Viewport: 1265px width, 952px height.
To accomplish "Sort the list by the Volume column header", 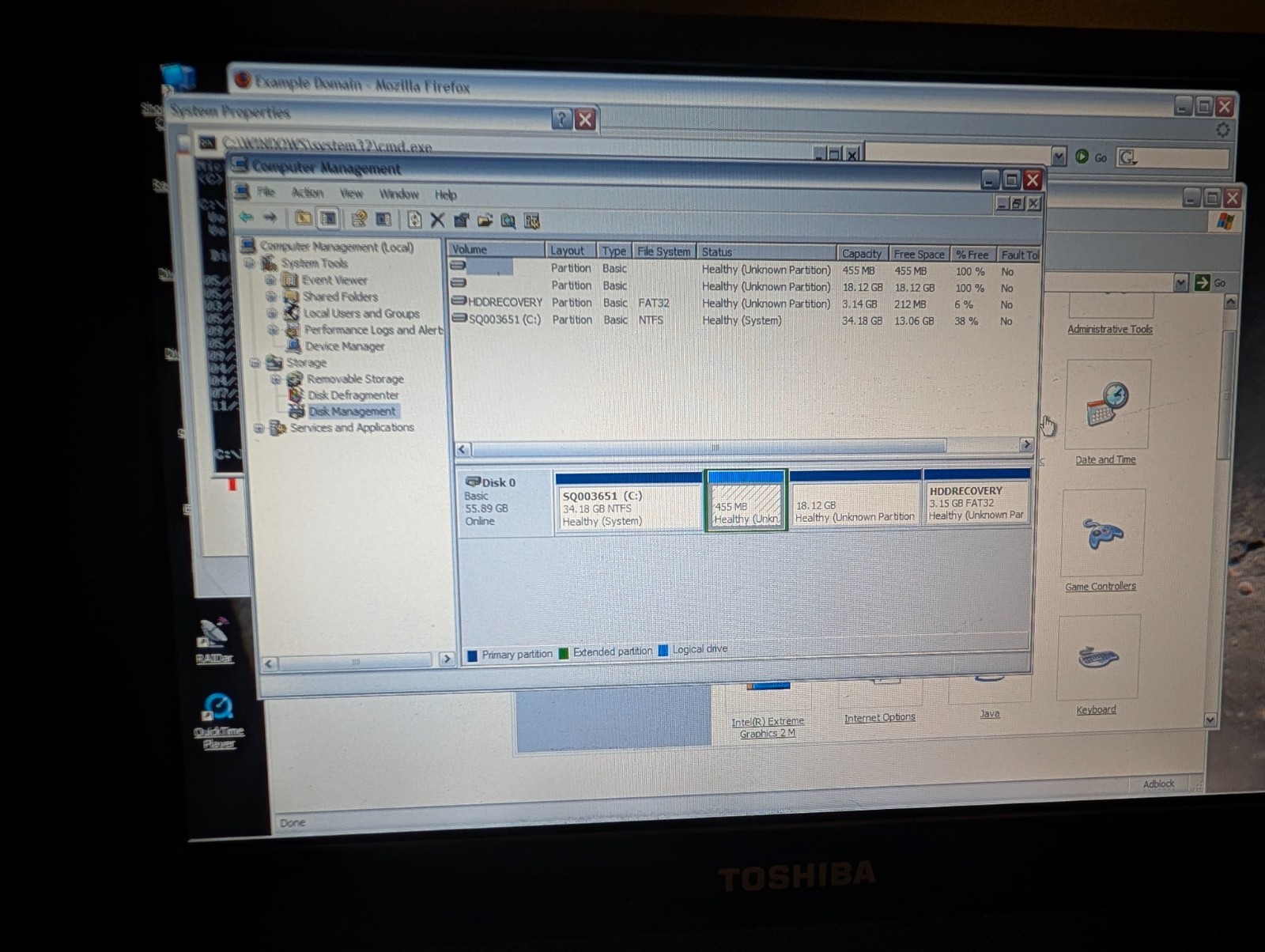I will (497, 249).
